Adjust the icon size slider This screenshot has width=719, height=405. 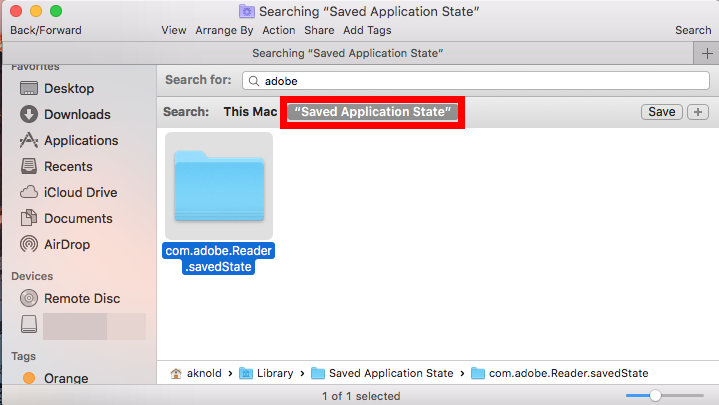(x=655, y=395)
